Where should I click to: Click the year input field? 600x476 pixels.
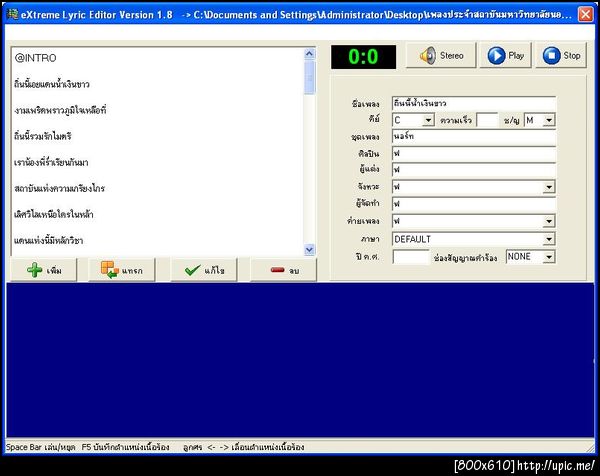411,257
